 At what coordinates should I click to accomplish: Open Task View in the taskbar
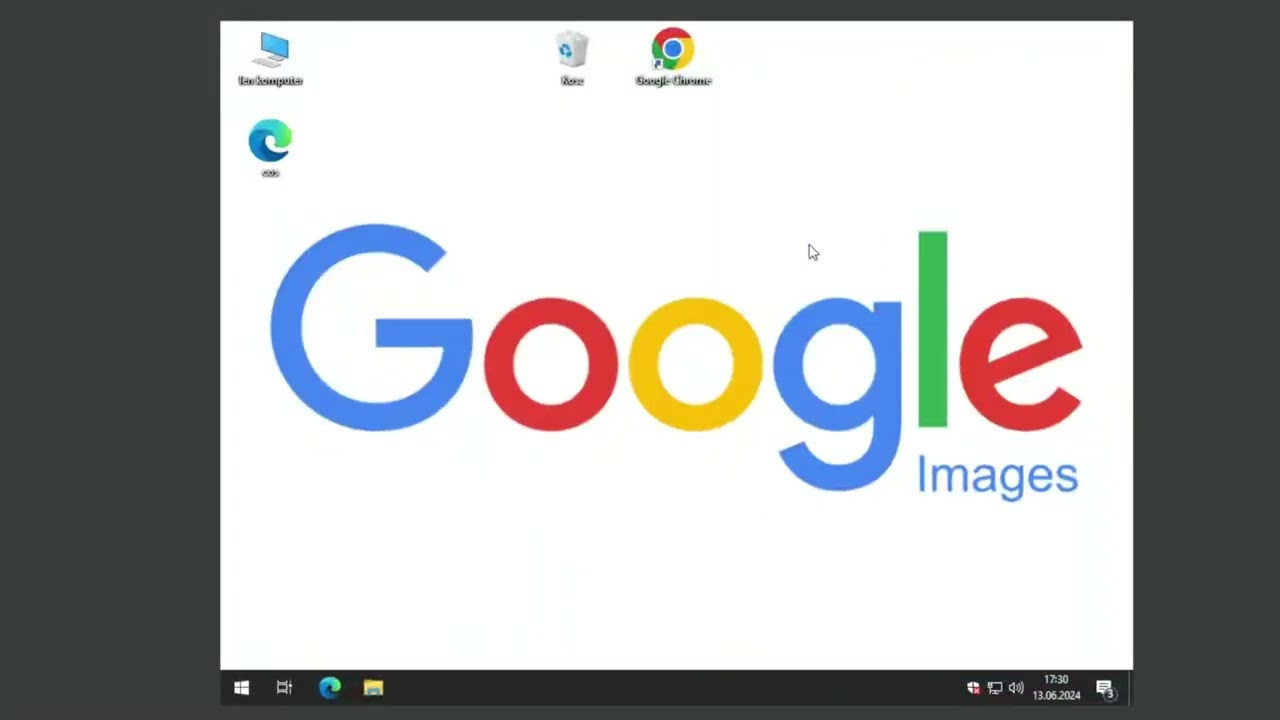[x=284, y=688]
